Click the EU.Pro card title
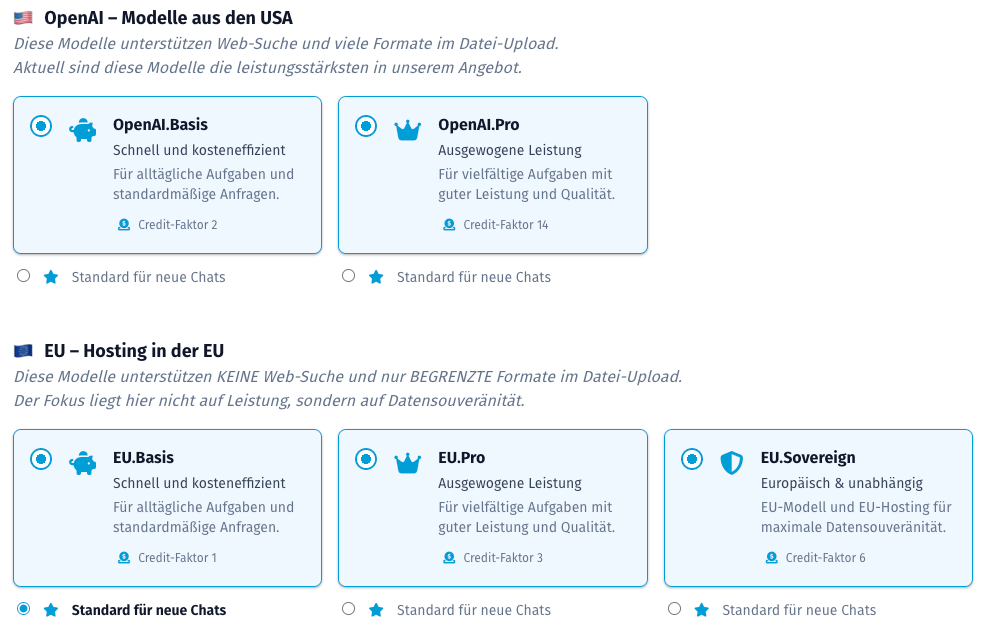The height and width of the screenshot is (635, 983). point(461,458)
